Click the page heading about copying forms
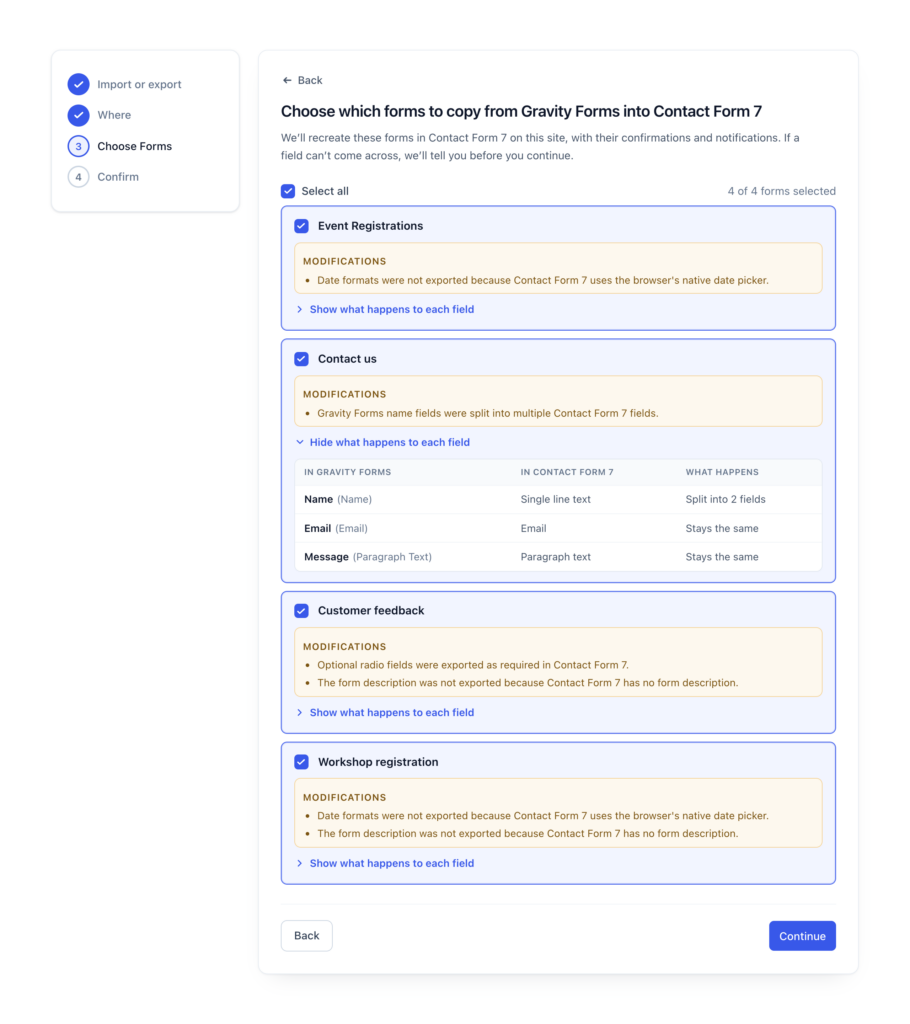 (521, 112)
